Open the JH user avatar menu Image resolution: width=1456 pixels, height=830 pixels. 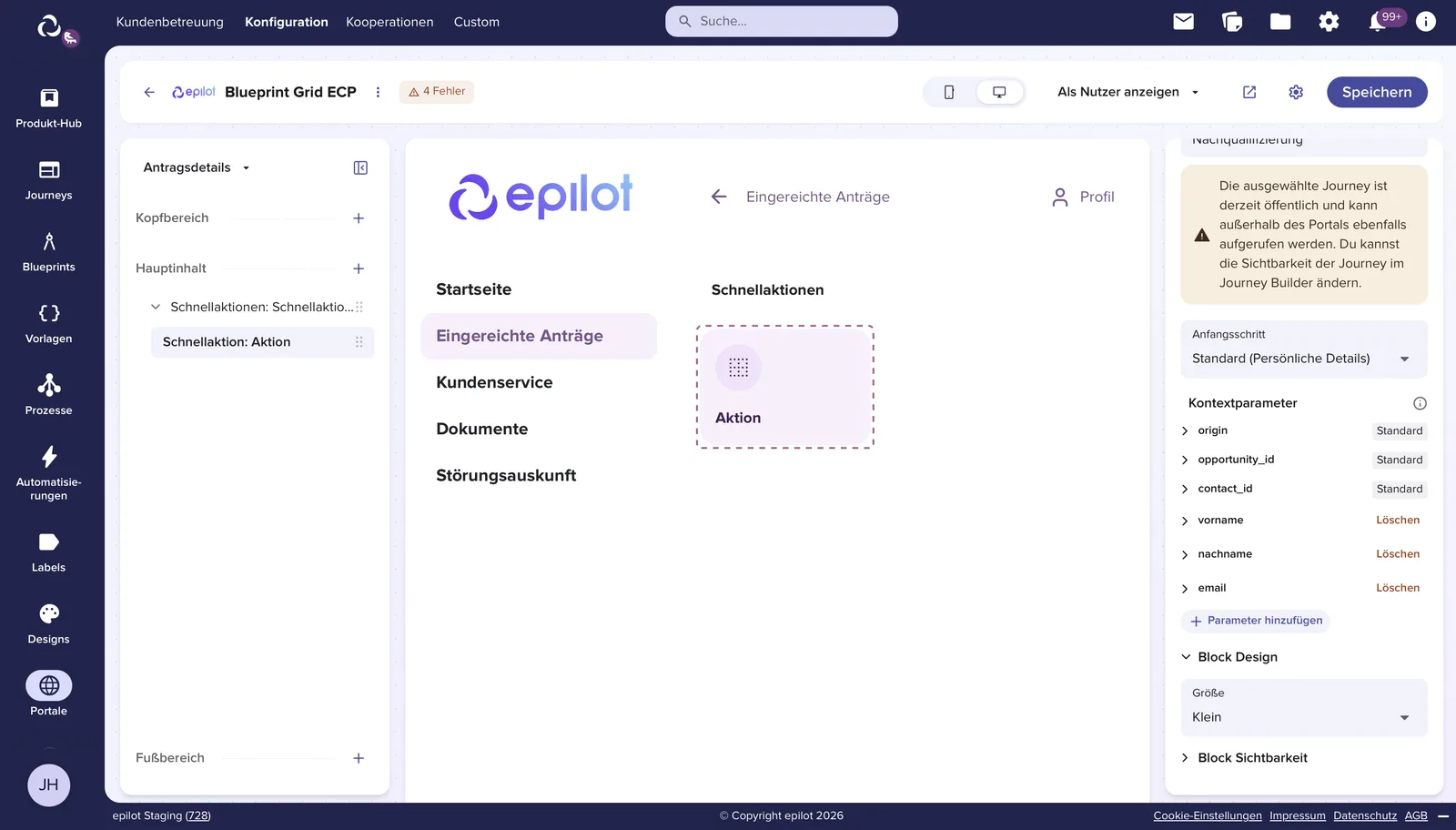pyautogui.click(x=49, y=785)
